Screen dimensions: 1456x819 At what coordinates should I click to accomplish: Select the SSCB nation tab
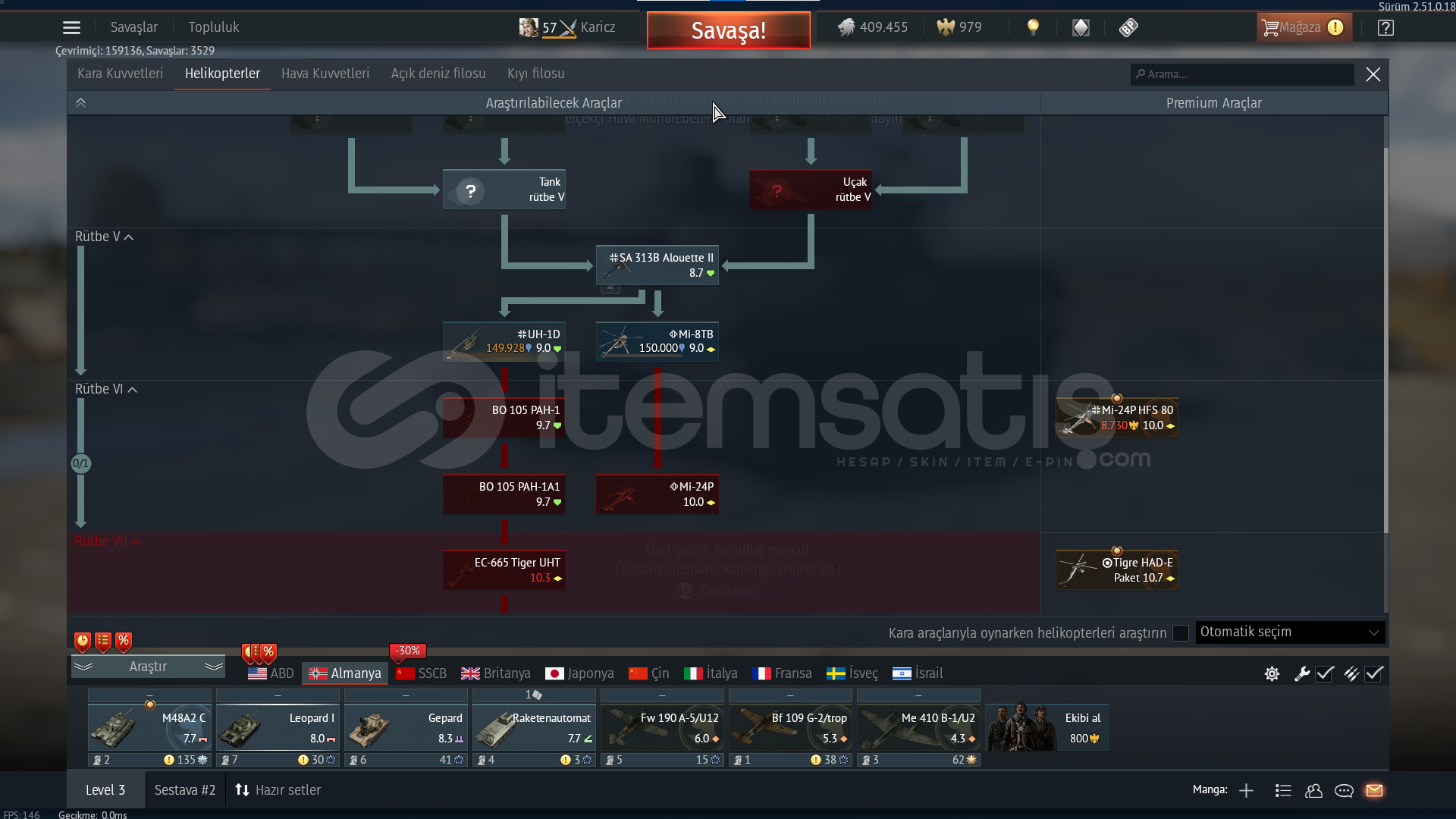click(x=422, y=673)
